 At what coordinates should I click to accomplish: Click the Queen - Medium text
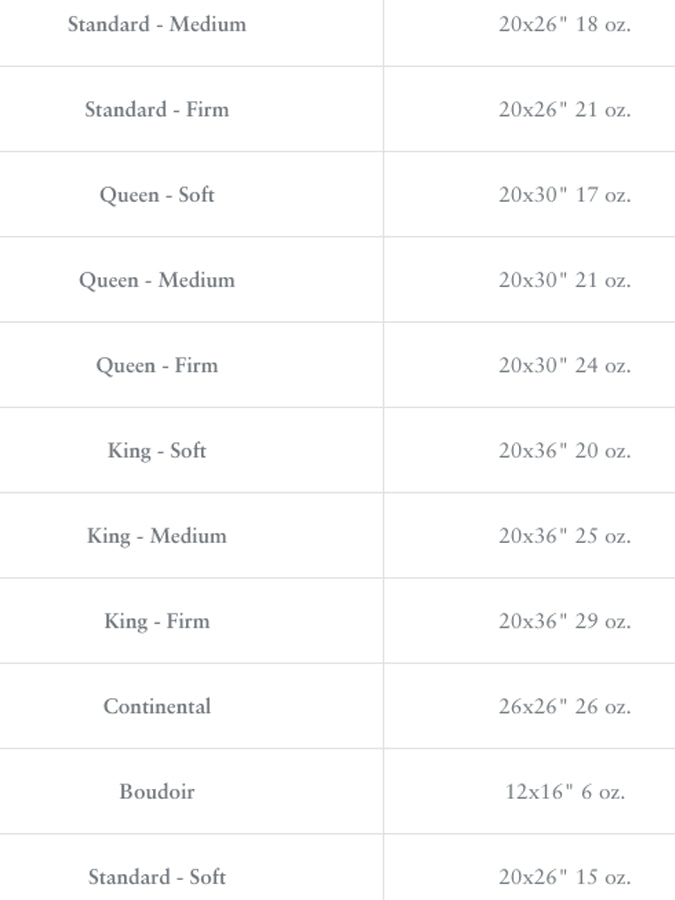coord(157,280)
